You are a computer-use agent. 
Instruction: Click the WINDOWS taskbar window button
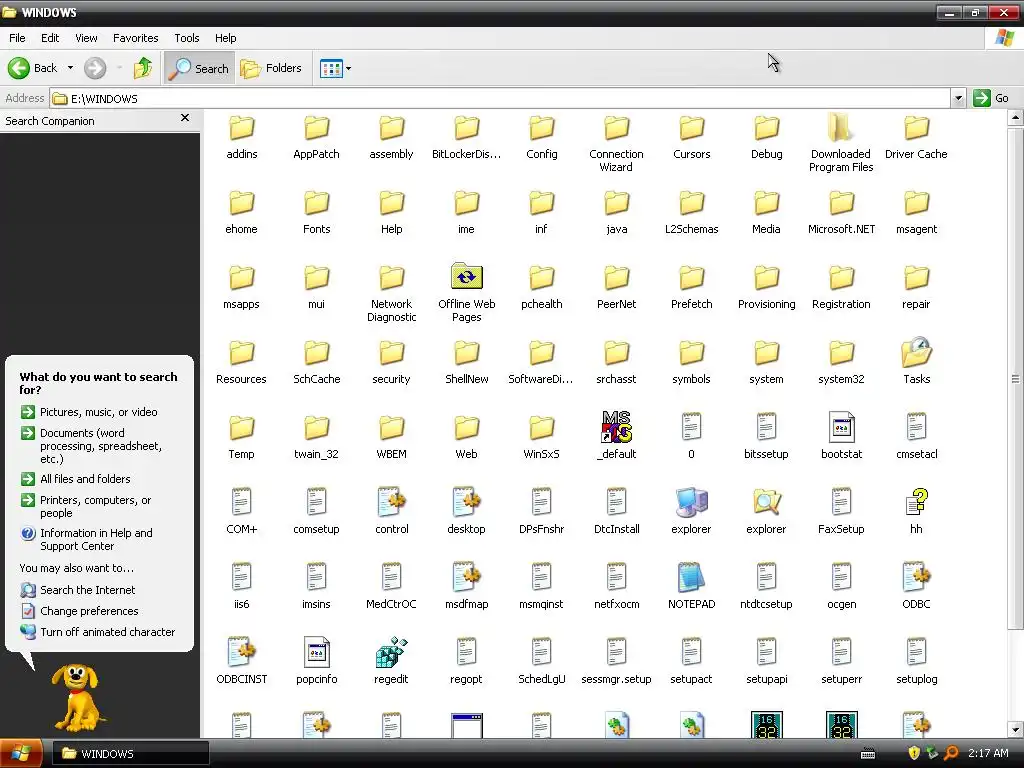(130, 754)
